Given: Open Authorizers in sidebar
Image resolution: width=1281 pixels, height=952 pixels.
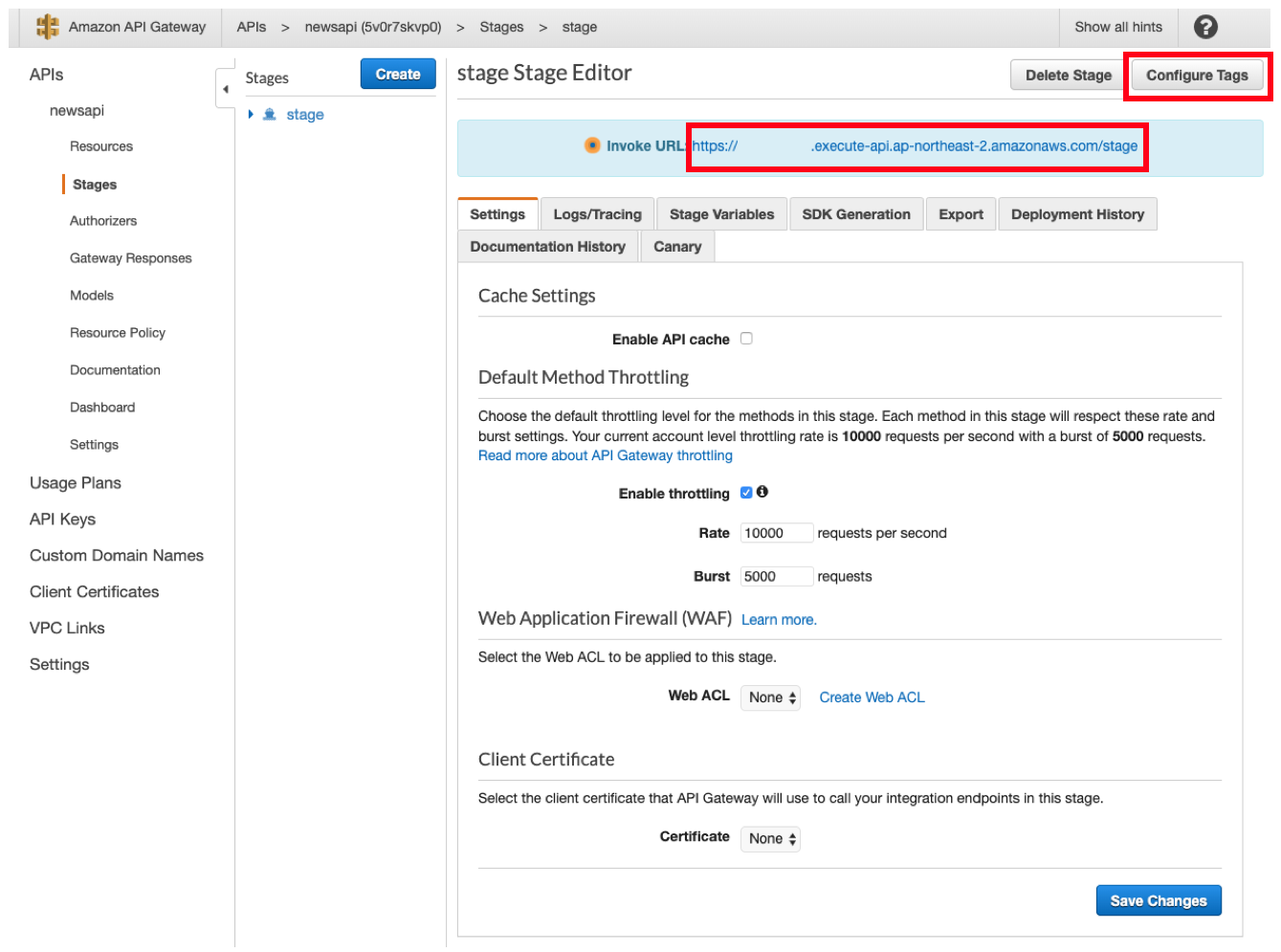Looking at the screenshot, I should [x=103, y=221].
